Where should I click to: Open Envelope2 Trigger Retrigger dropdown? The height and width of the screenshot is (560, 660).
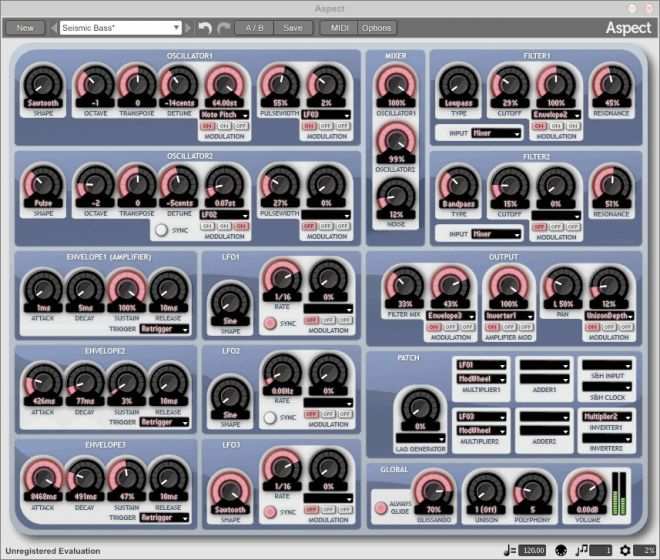point(164,422)
